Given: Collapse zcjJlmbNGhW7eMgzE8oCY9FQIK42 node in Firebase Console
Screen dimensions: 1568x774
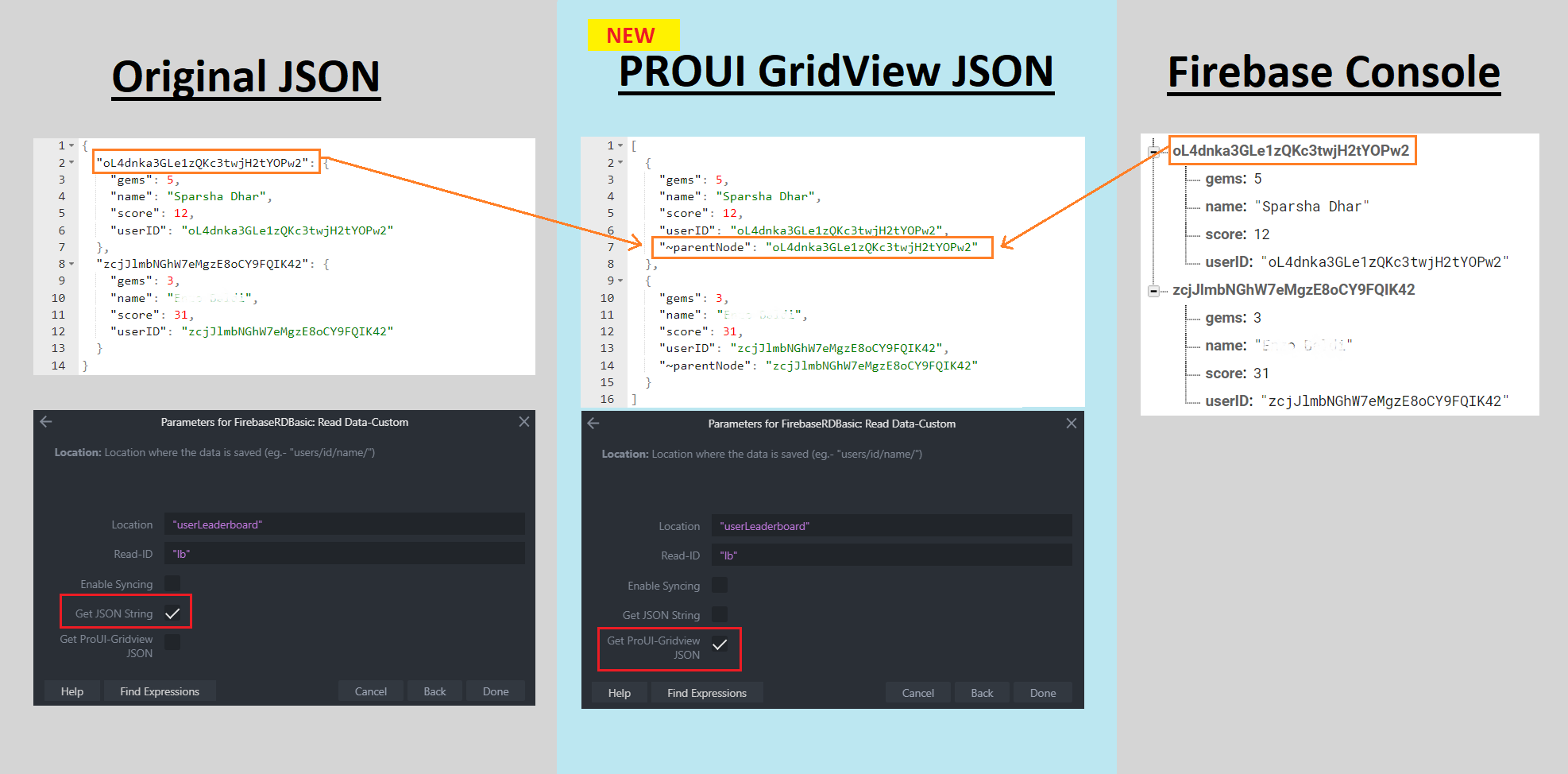Looking at the screenshot, I should pos(1153,291).
